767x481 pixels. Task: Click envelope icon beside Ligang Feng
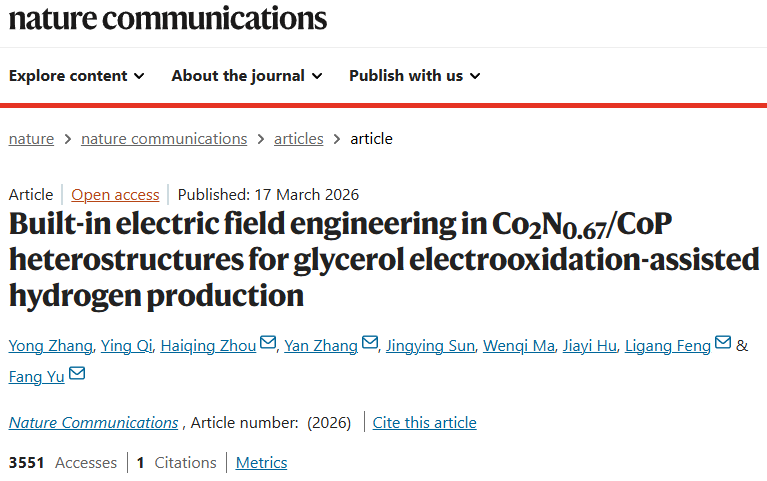click(x=724, y=344)
